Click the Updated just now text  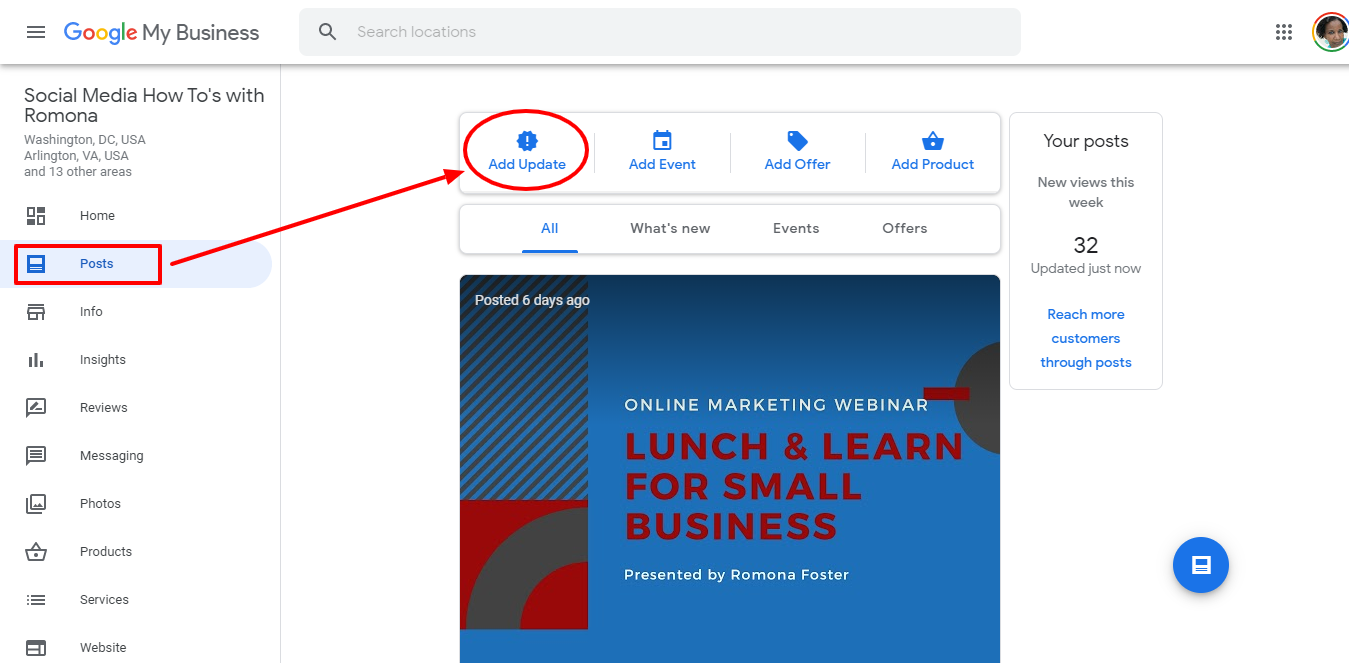click(x=1086, y=269)
